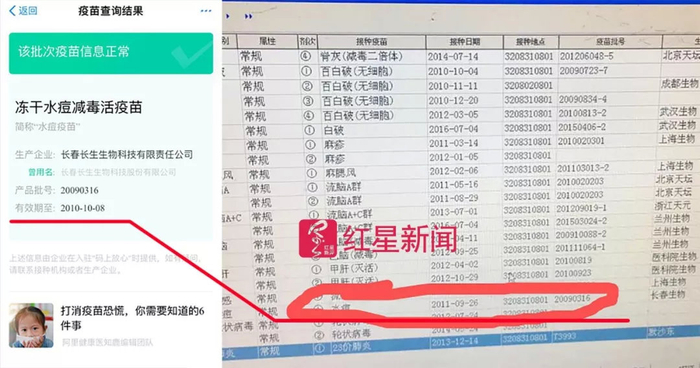The width and height of the screenshot is (700, 368).
Task: Select batch cell 201206048-5
Action: 587,56
